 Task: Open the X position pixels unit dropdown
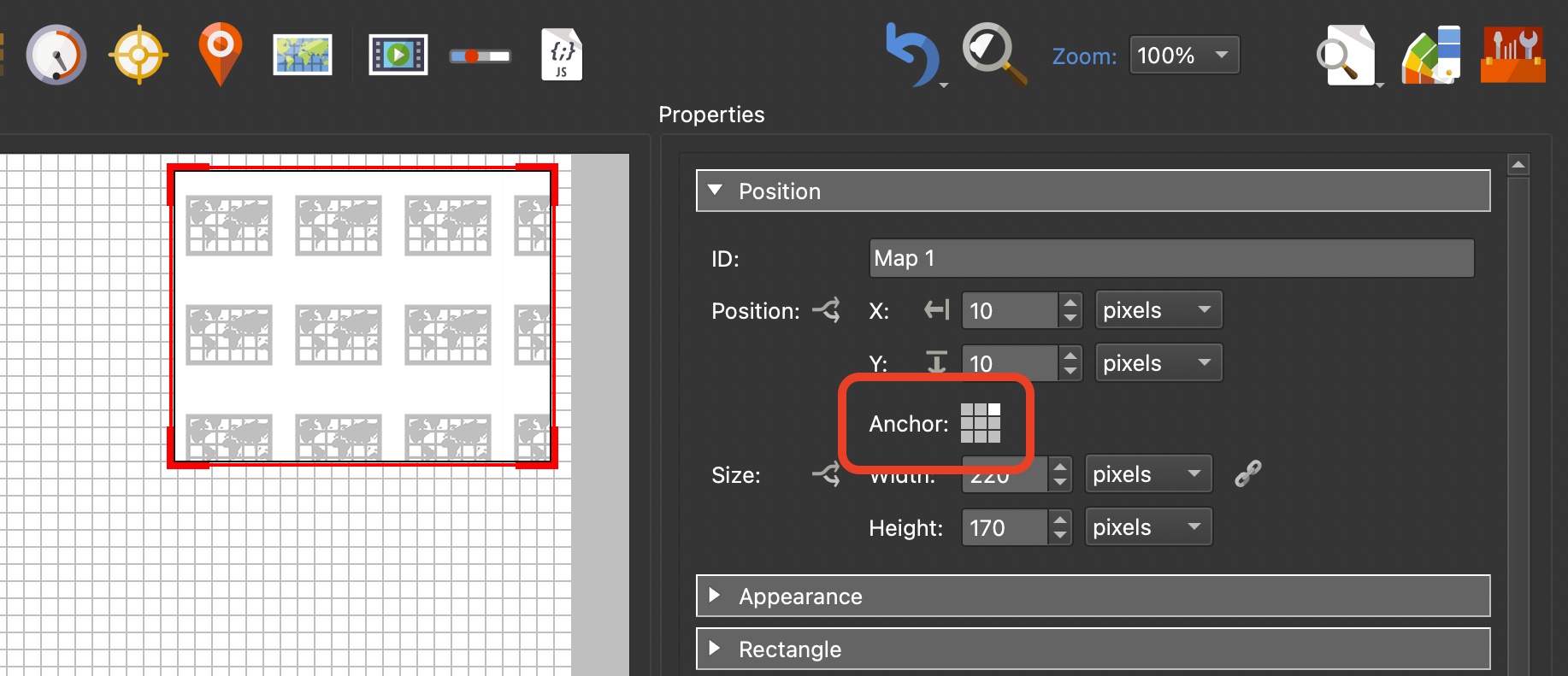(1158, 310)
